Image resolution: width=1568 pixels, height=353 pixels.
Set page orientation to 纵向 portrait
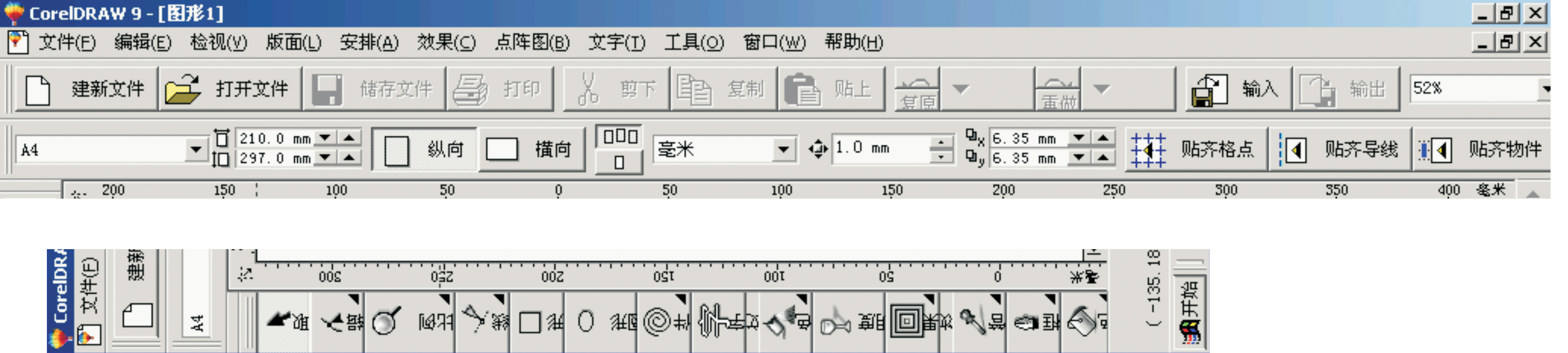425,149
